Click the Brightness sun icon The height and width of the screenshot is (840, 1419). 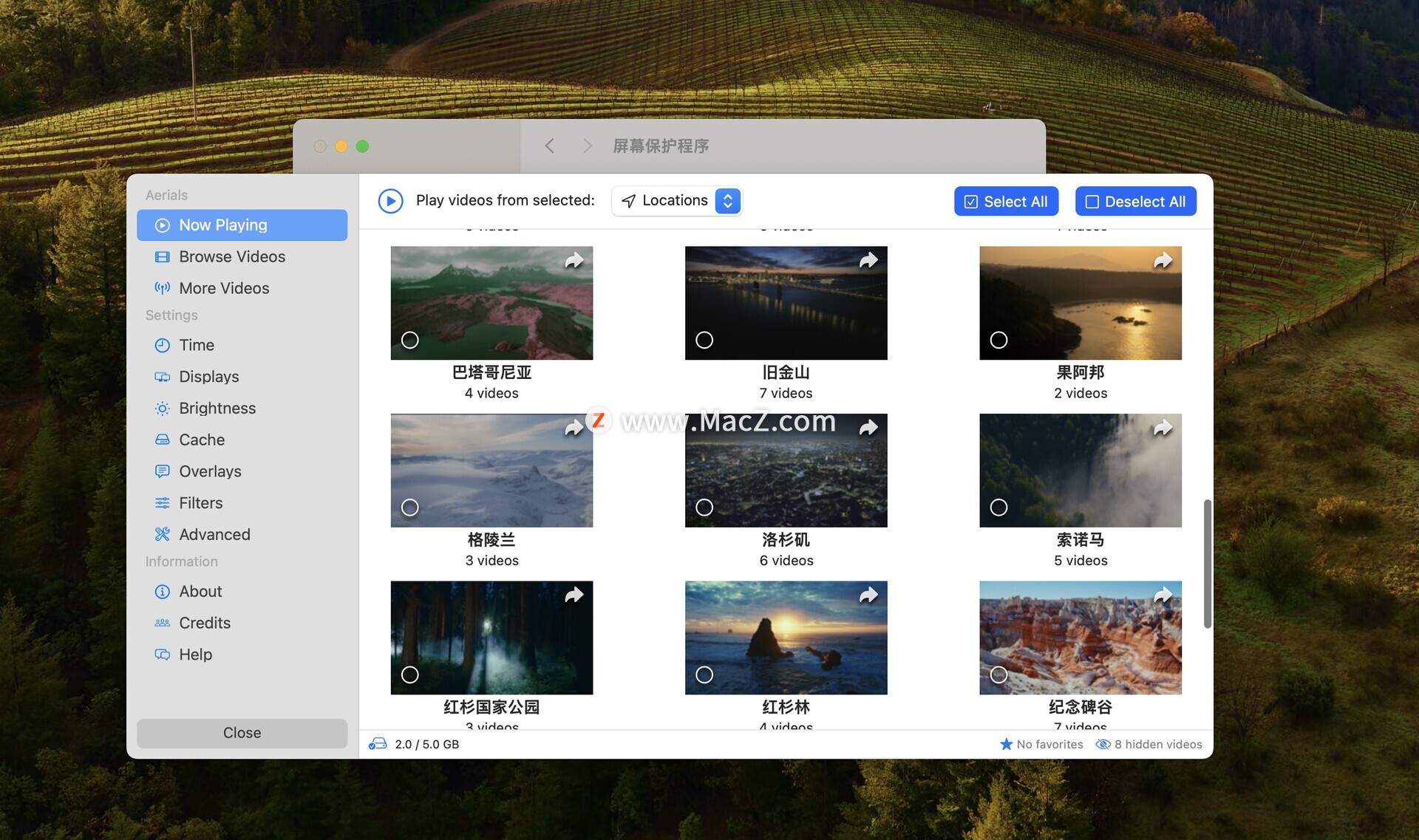pyautogui.click(x=162, y=409)
